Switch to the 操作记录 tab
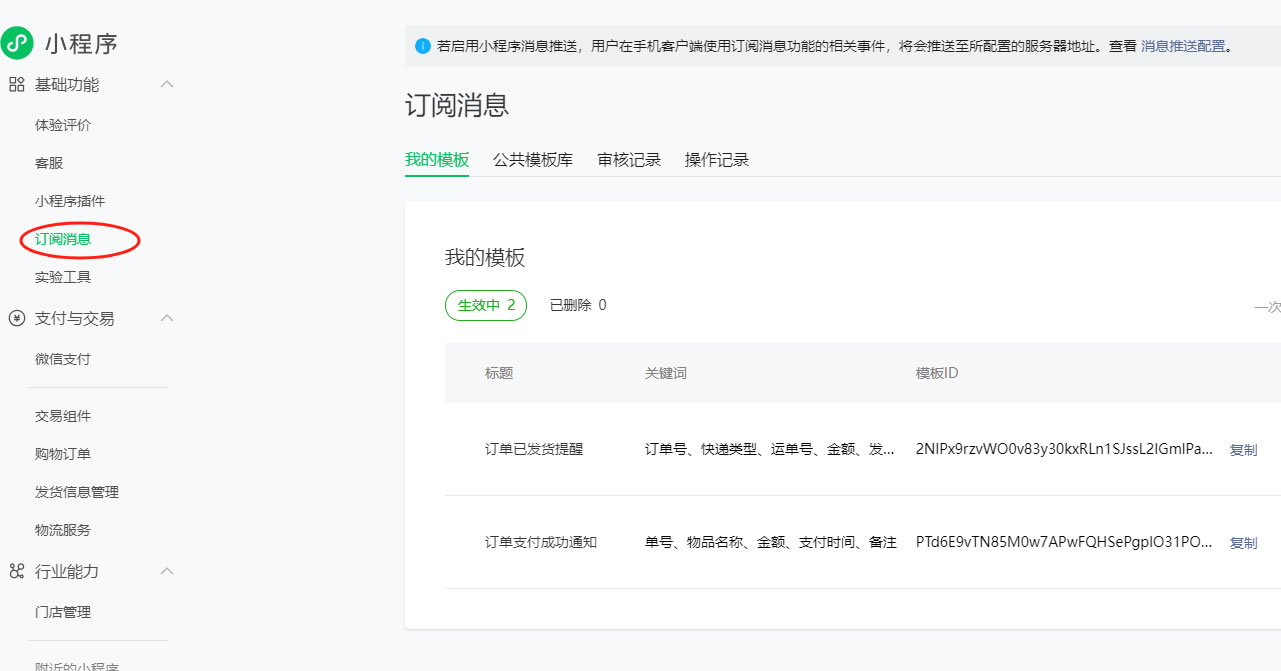1281x671 pixels. [717, 160]
